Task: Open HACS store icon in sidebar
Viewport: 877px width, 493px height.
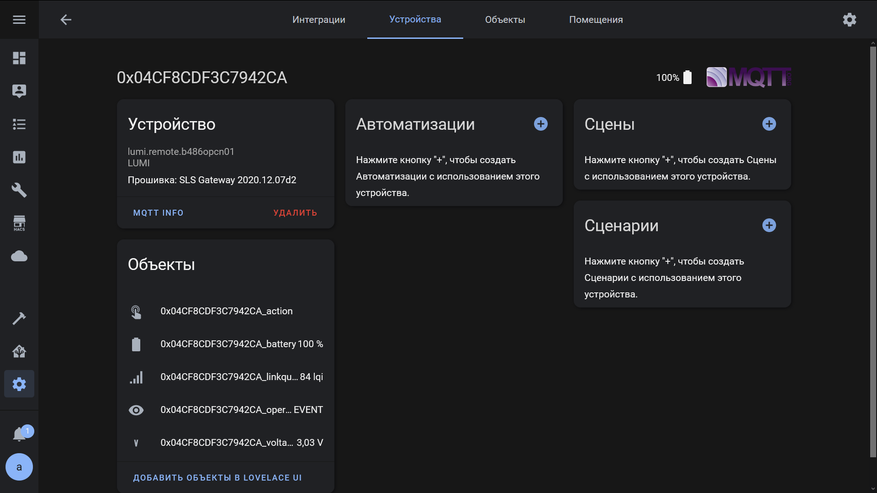Action: coord(19,223)
